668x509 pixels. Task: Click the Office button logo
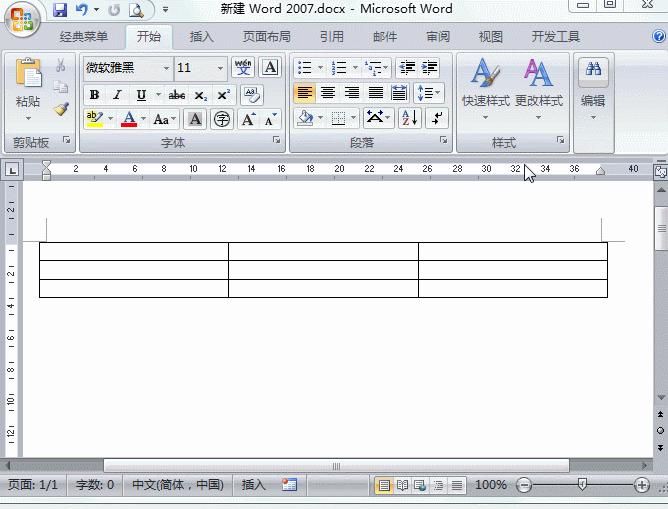(22, 19)
